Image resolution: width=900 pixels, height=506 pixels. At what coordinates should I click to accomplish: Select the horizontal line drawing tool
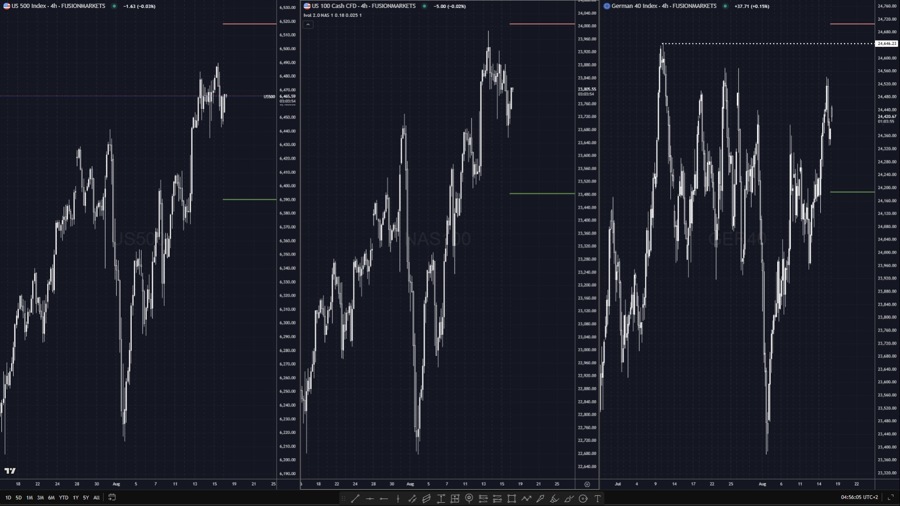[369, 498]
